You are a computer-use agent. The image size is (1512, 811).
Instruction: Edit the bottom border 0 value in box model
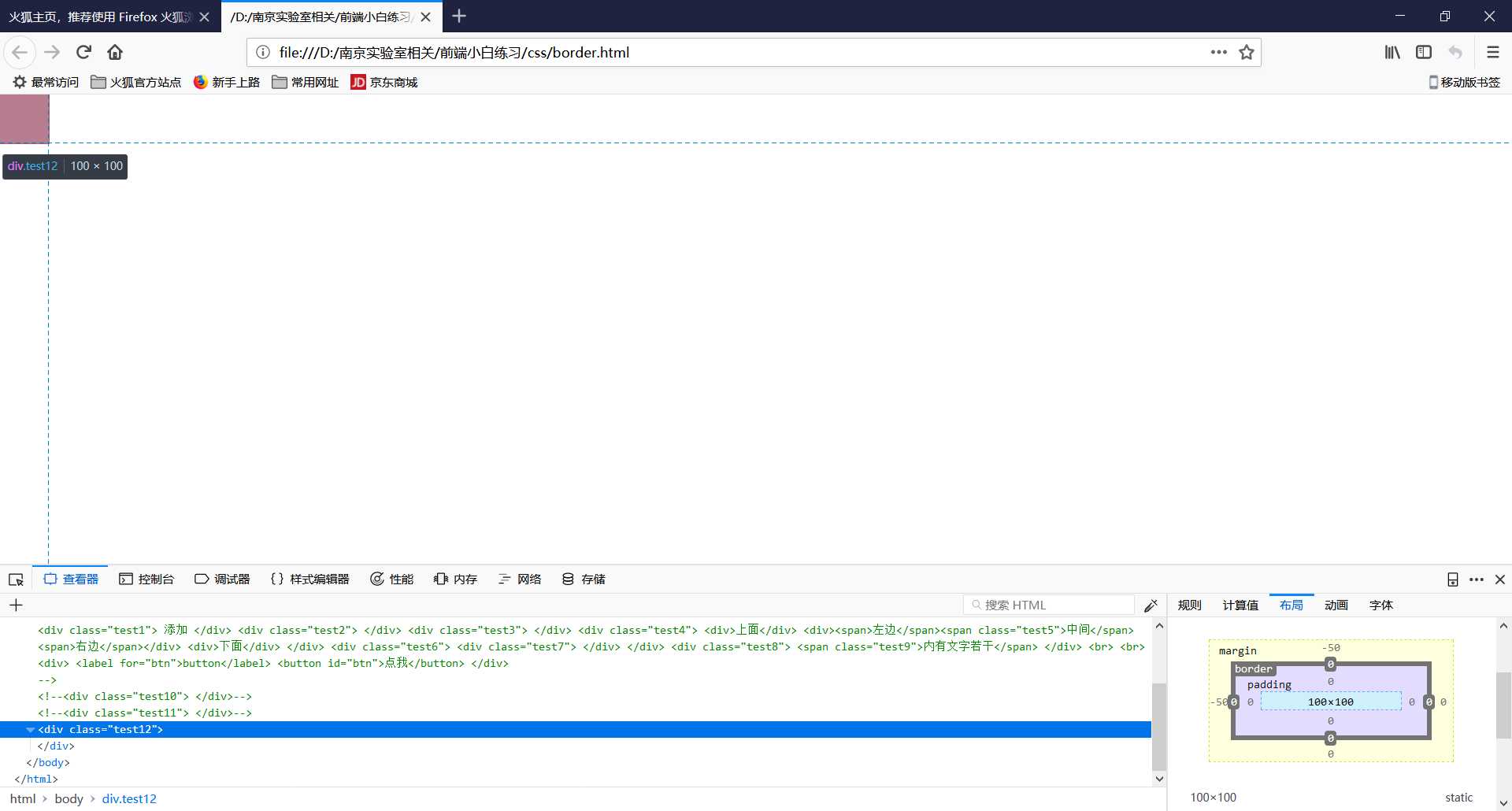tap(1331, 739)
